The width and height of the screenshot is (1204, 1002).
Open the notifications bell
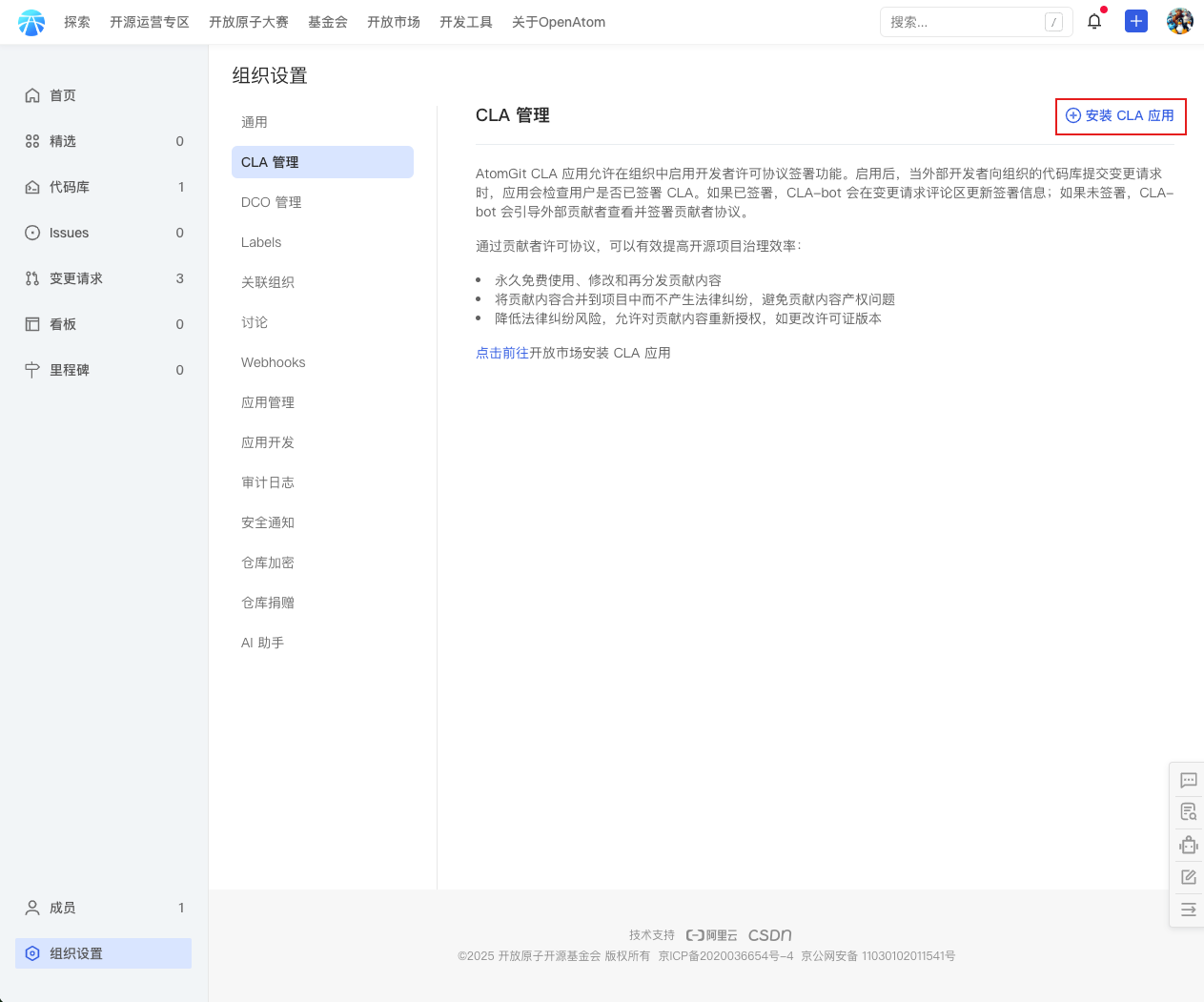point(1094,21)
